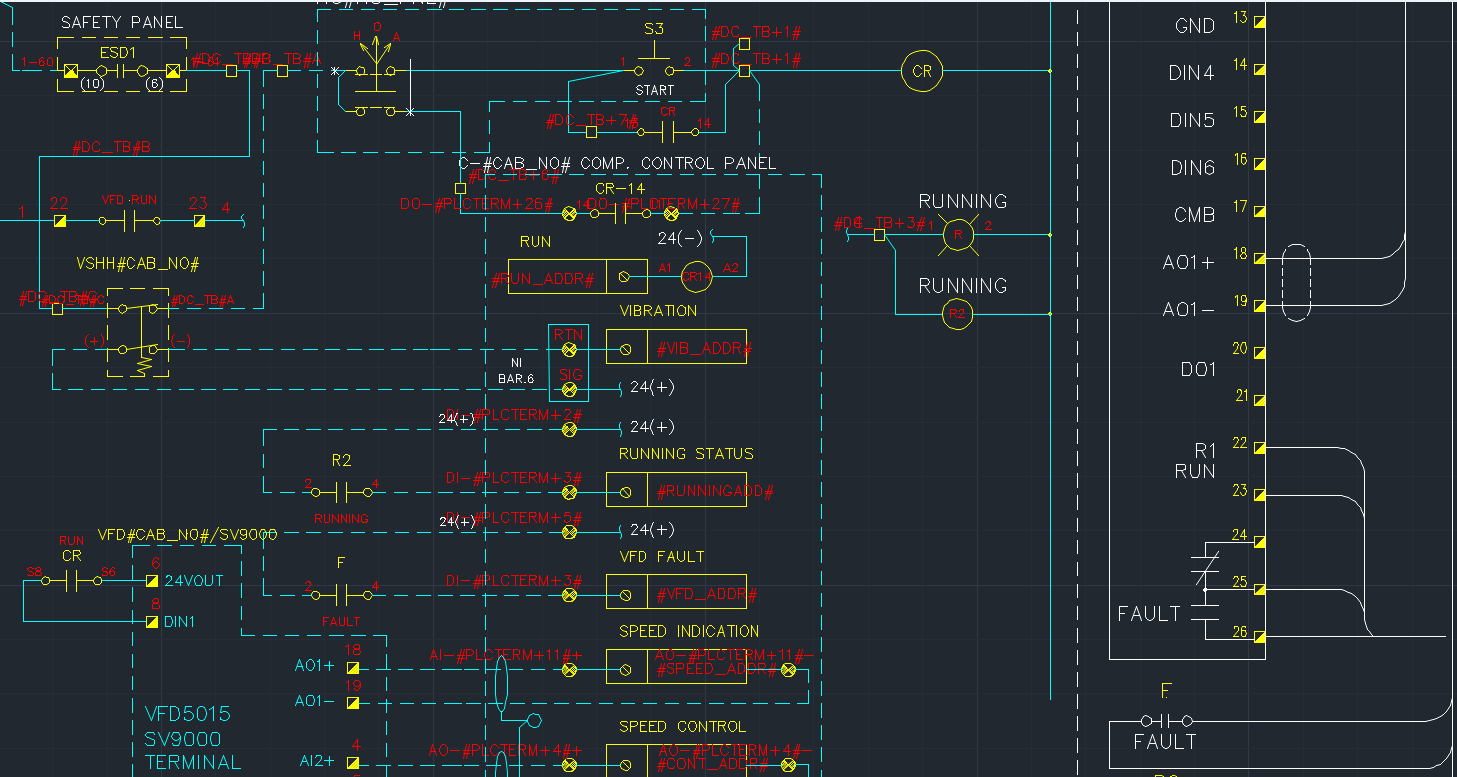Select the RUNNING pilot lamp marked R
Screen dimensions: 1457x777
tap(957, 235)
